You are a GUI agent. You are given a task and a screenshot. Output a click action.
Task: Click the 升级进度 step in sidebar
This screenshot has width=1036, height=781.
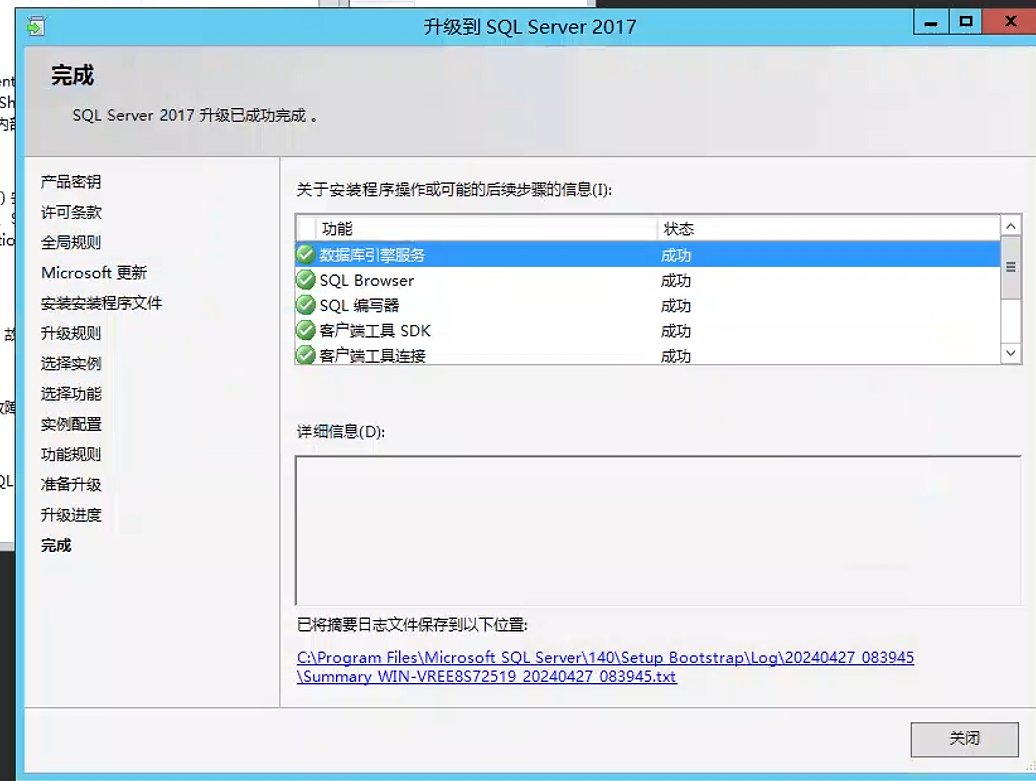tap(71, 515)
